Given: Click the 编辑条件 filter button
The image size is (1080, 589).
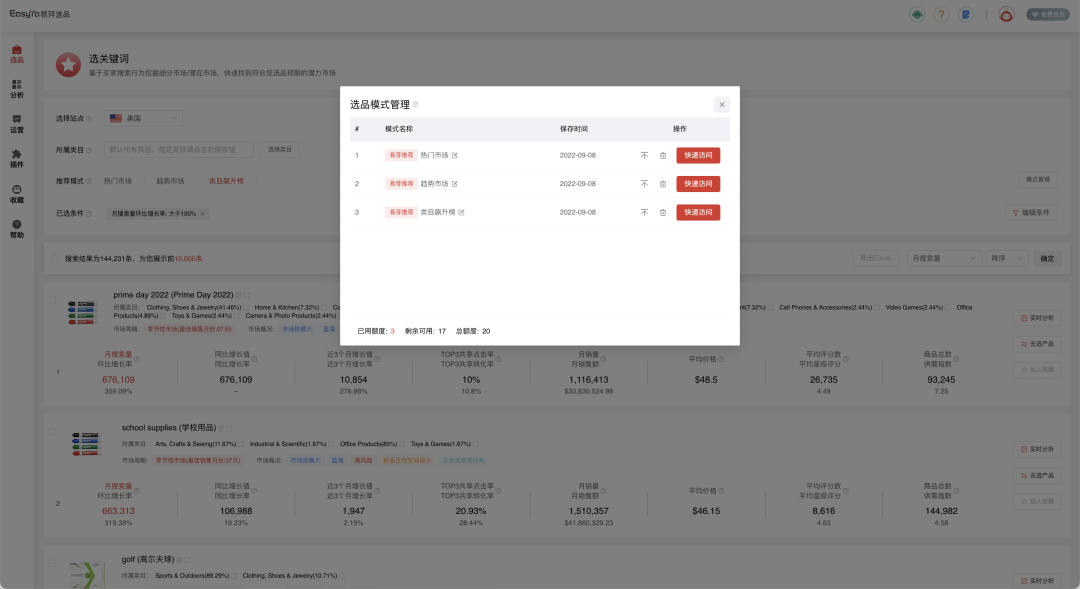Looking at the screenshot, I should pos(1030,213).
